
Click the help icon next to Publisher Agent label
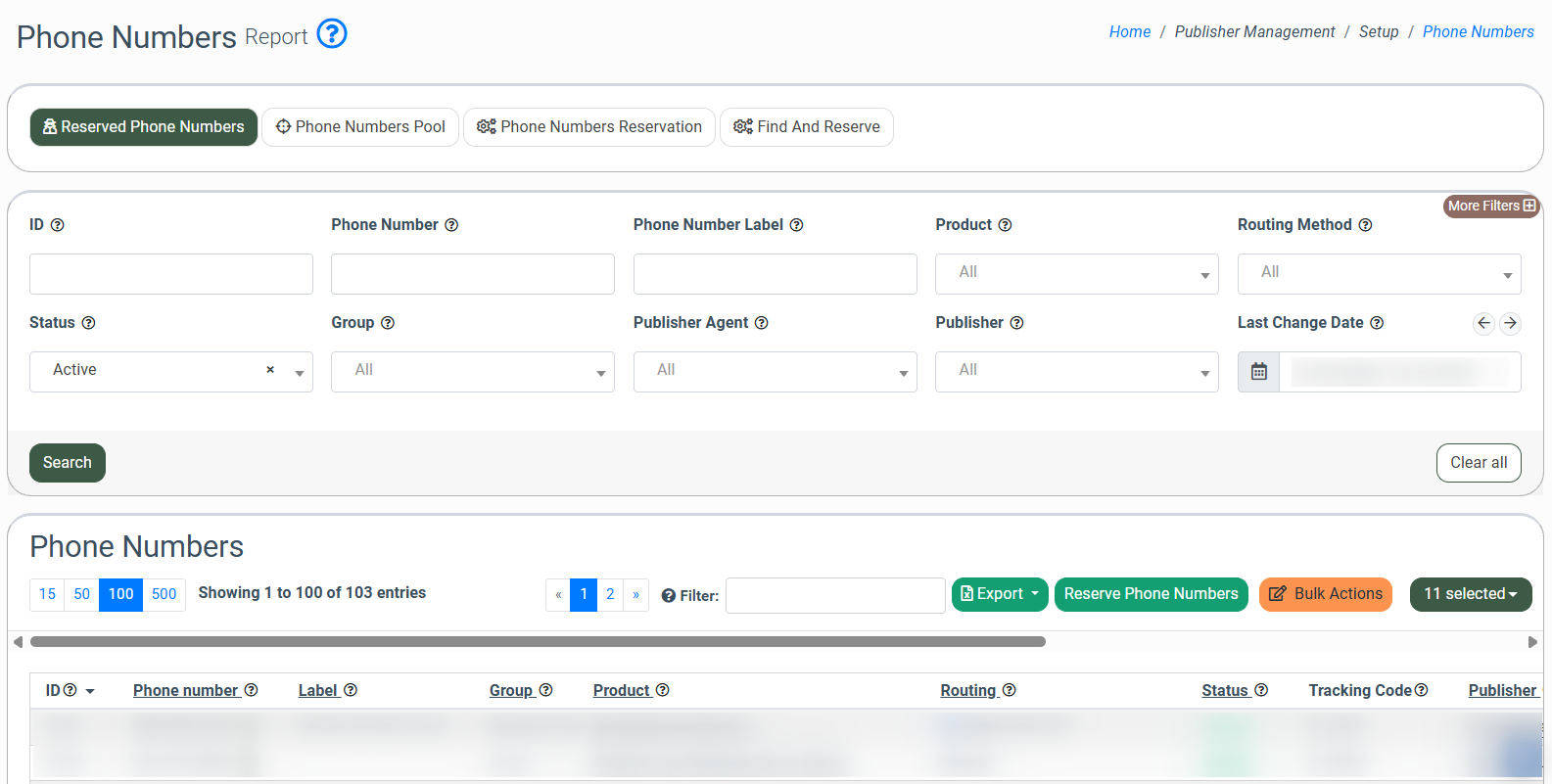pos(761,323)
